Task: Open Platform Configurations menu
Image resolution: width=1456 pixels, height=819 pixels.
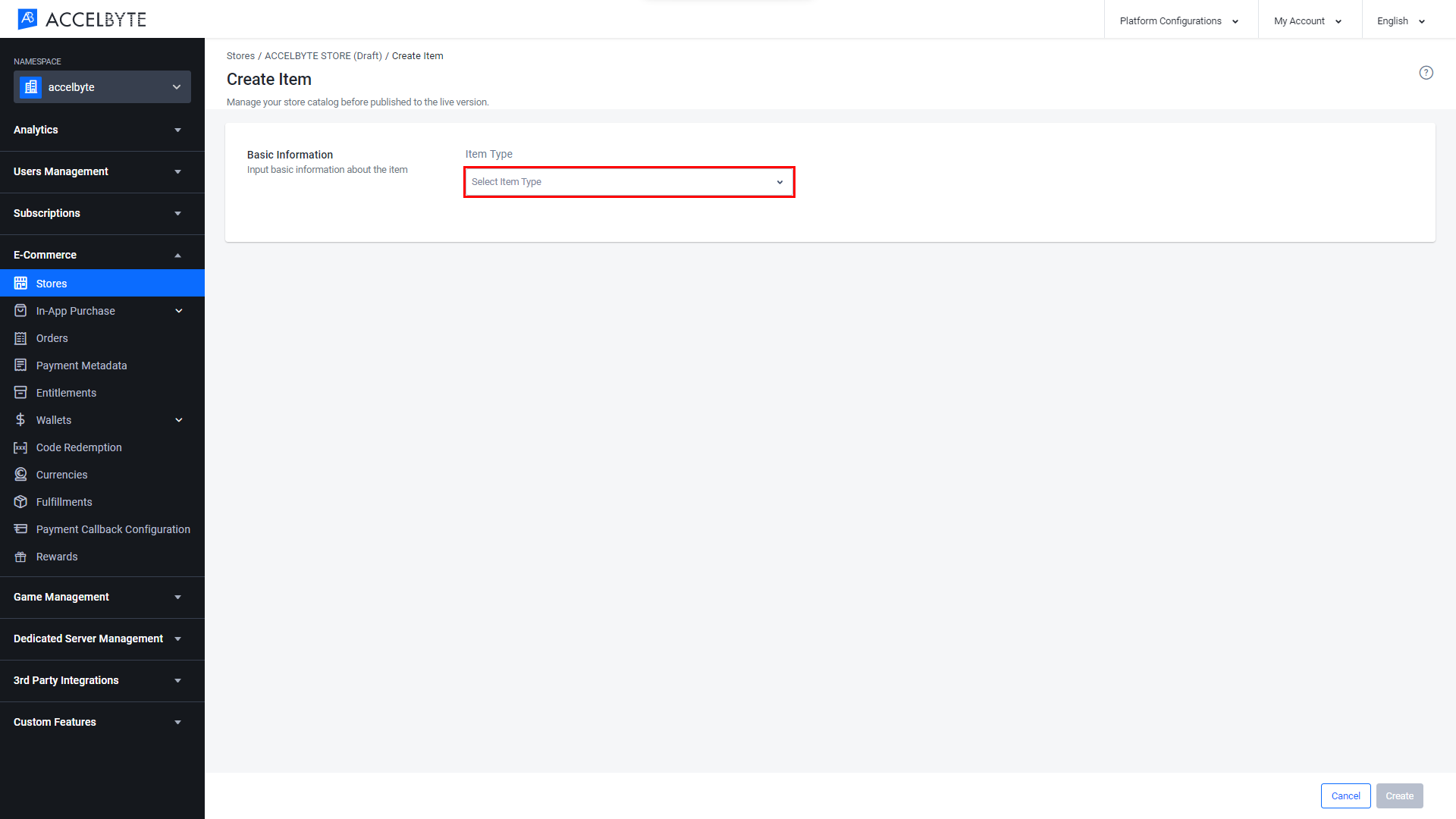Action: tap(1176, 20)
